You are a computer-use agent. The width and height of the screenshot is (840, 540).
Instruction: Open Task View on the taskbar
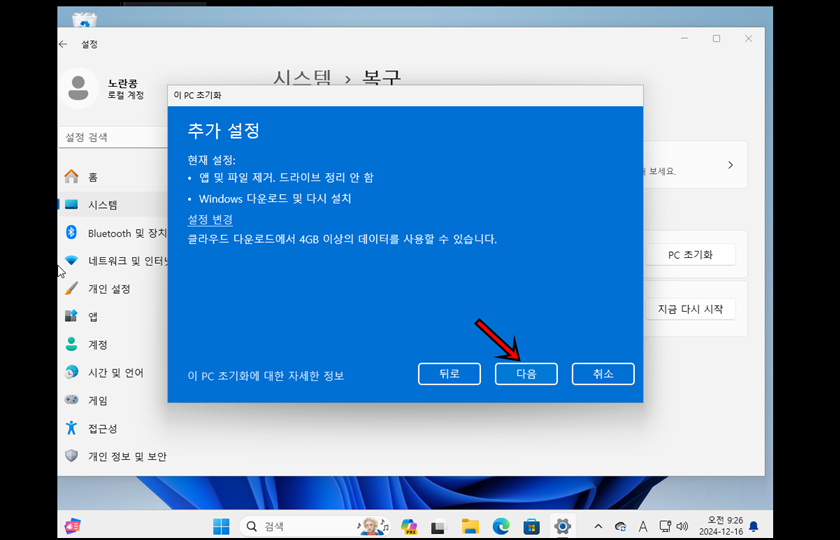[x=439, y=526]
